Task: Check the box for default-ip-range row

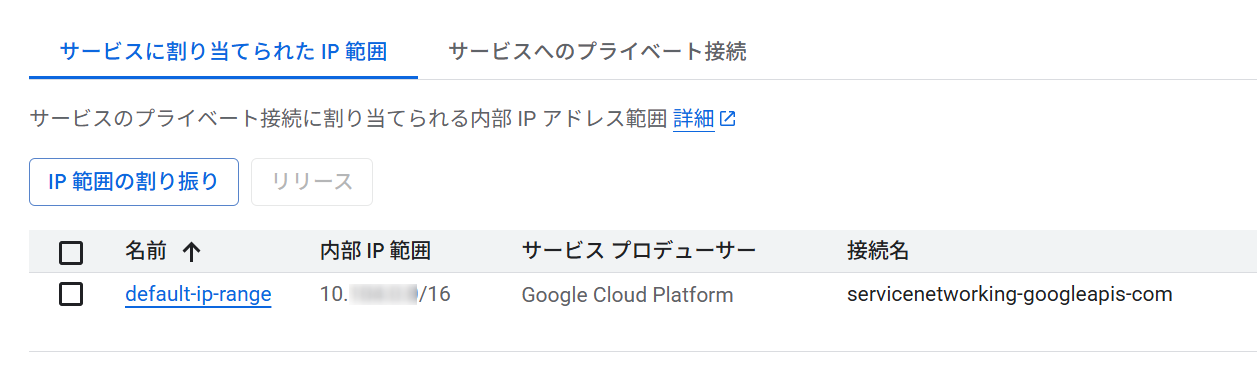Action: pyautogui.click(x=71, y=295)
